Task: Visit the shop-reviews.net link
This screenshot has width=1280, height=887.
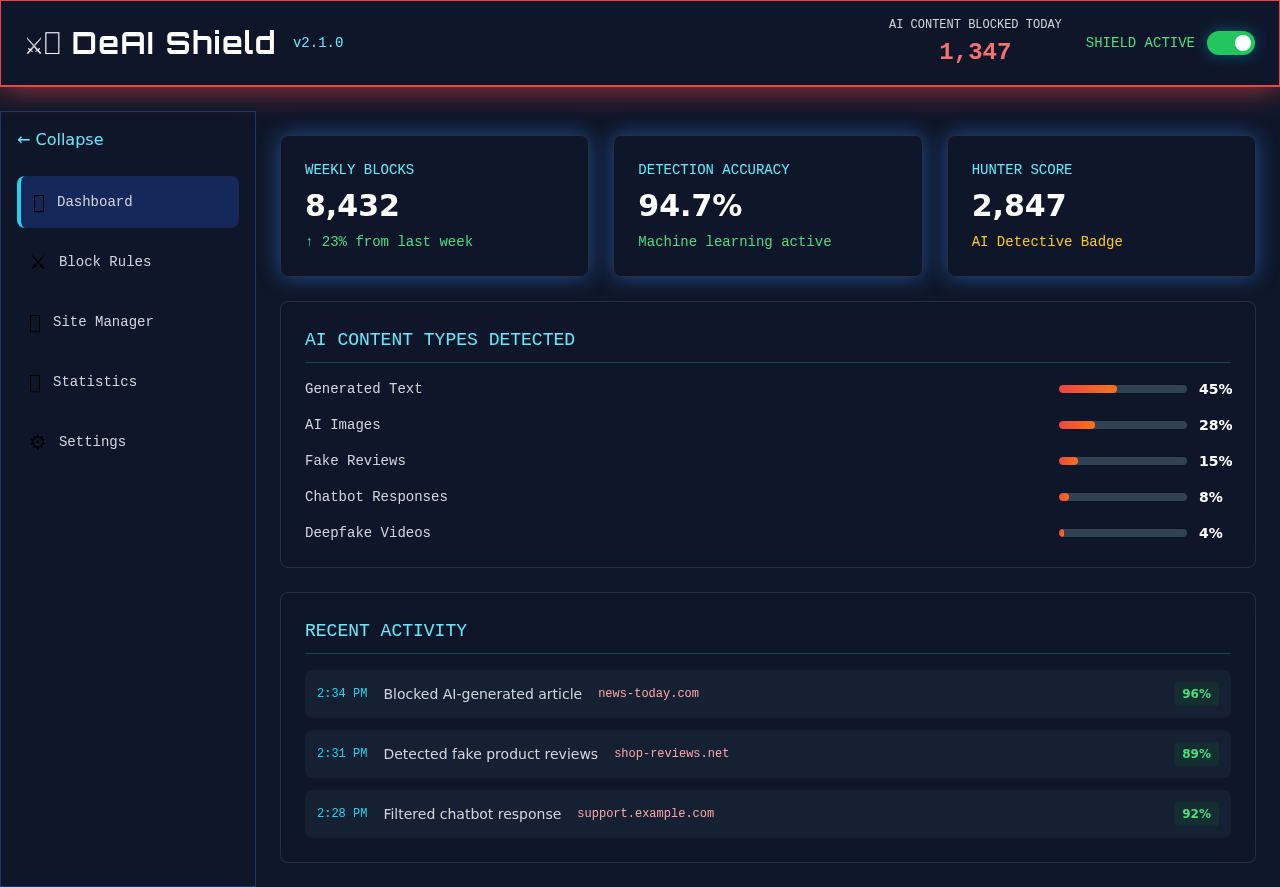Action: 671,753
